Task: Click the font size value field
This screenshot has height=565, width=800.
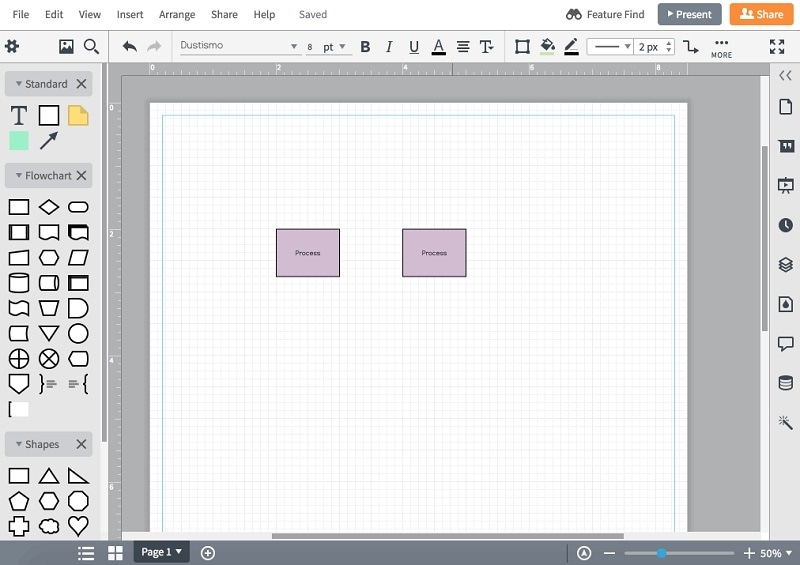Action: click(x=310, y=47)
